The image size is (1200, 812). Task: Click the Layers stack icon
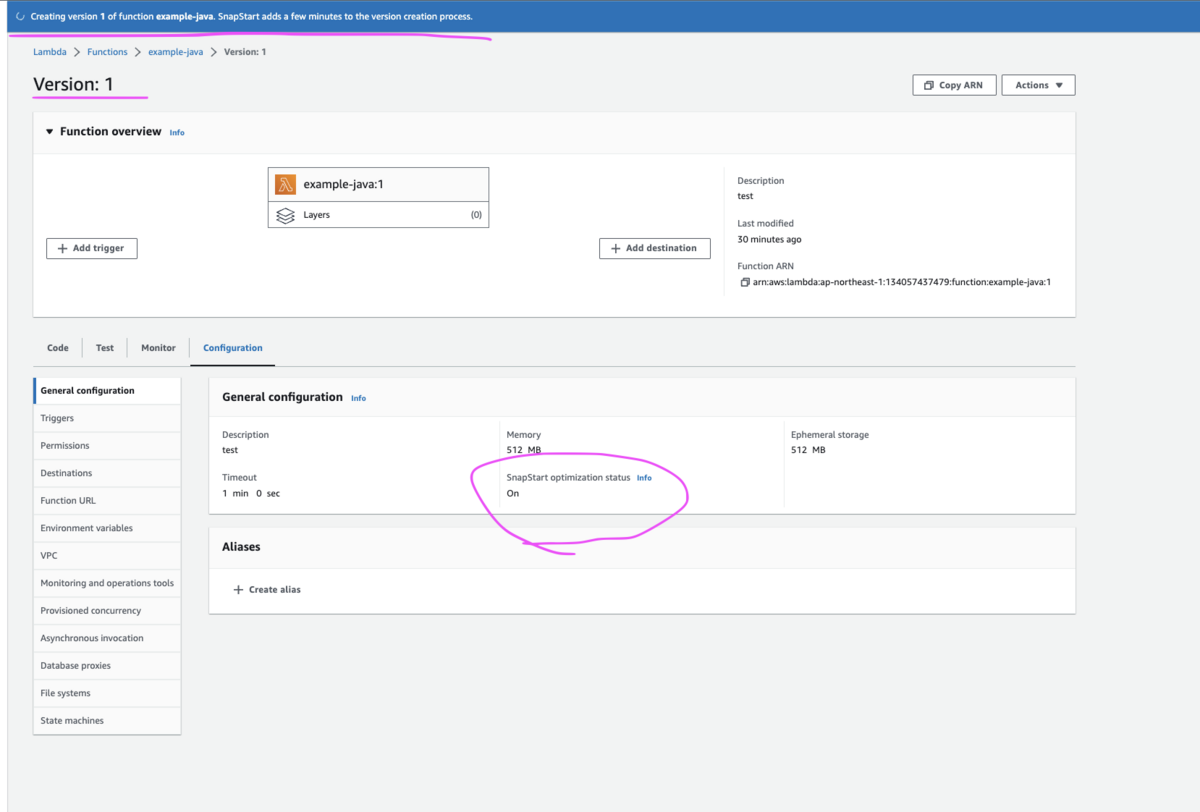[x=285, y=215]
